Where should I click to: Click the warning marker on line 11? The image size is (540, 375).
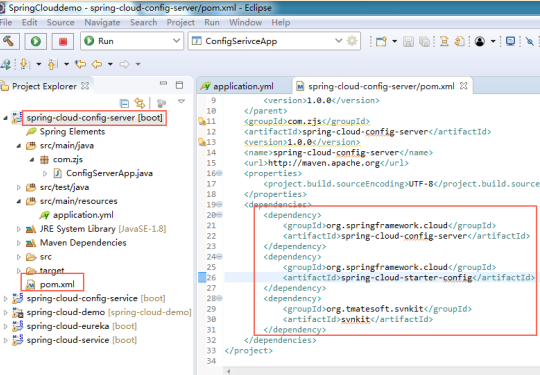click(x=202, y=121)
